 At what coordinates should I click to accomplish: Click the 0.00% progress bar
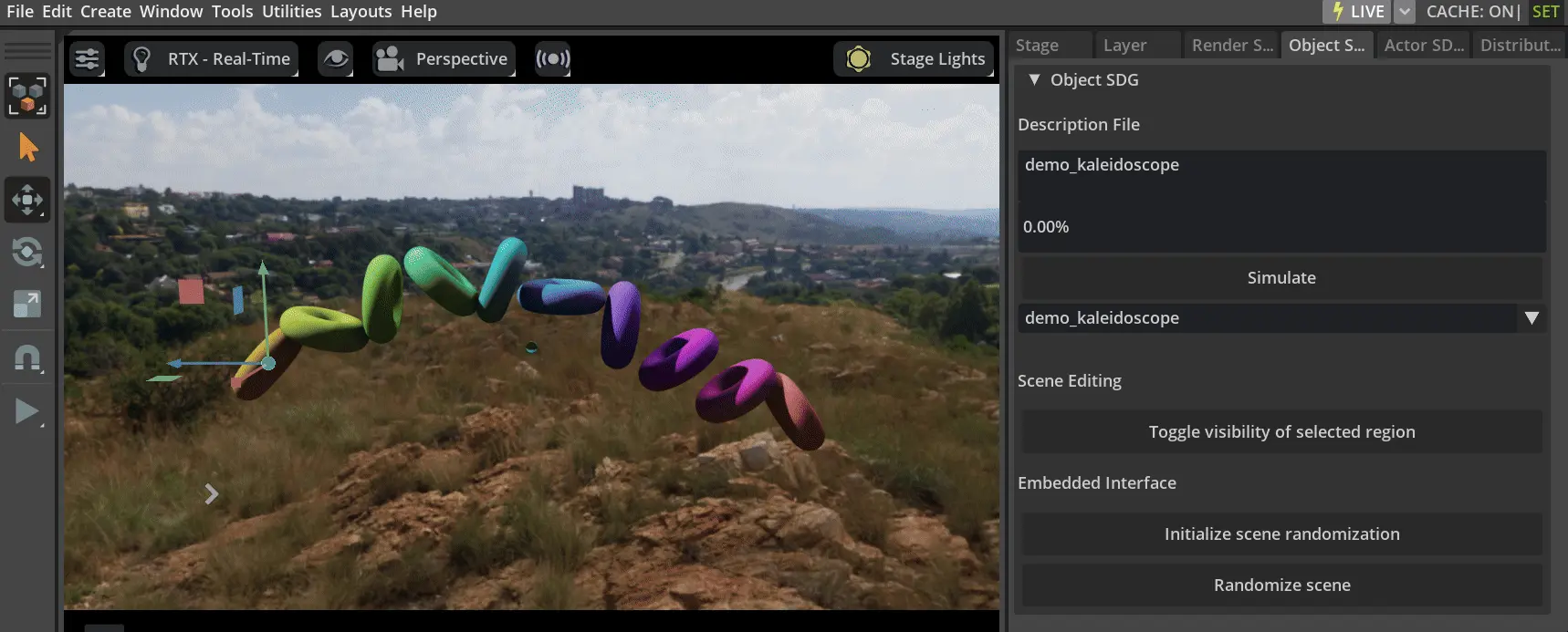click(x=1281, y=227)
